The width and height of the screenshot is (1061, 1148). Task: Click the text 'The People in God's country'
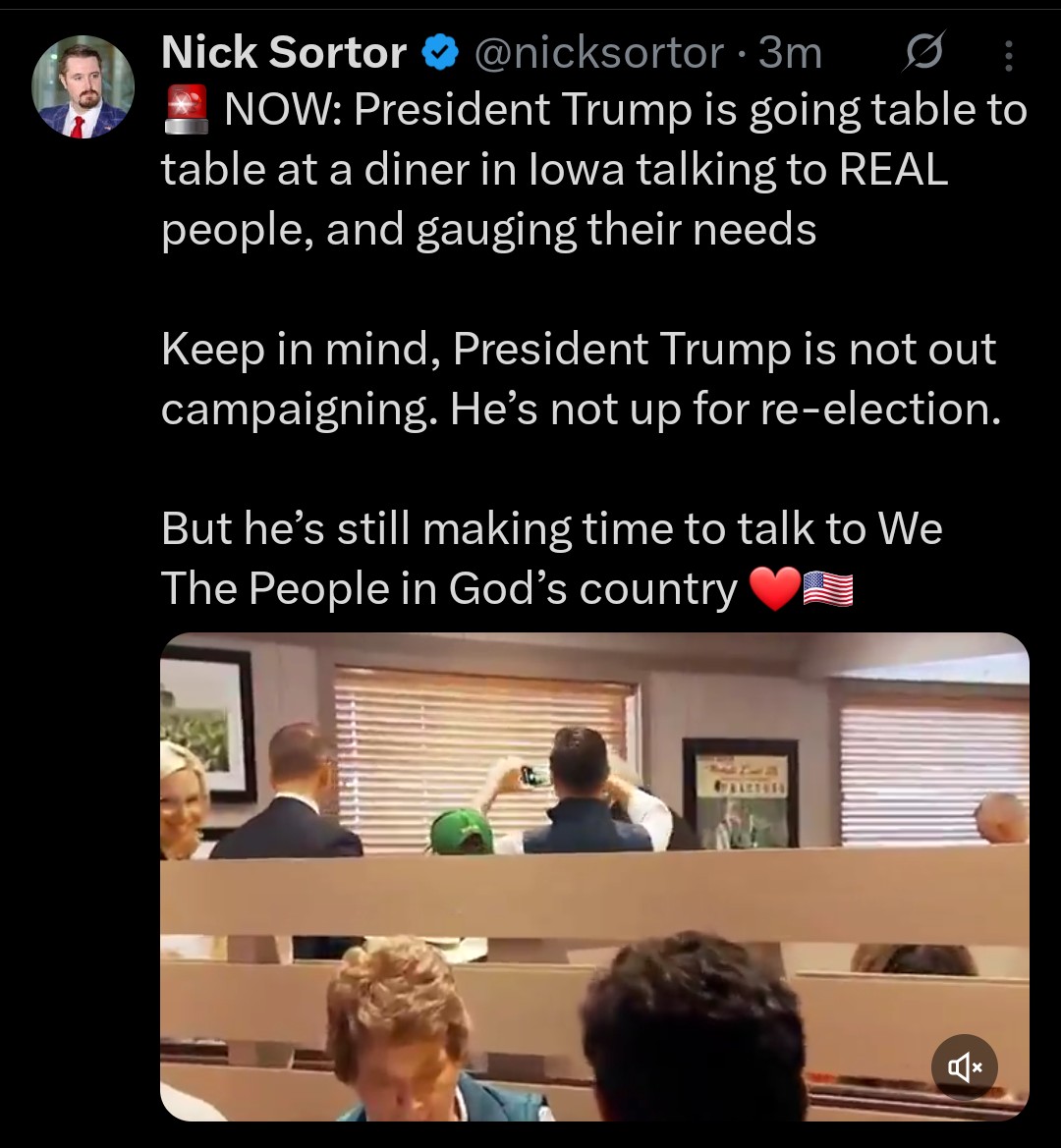tap(450, 588)
